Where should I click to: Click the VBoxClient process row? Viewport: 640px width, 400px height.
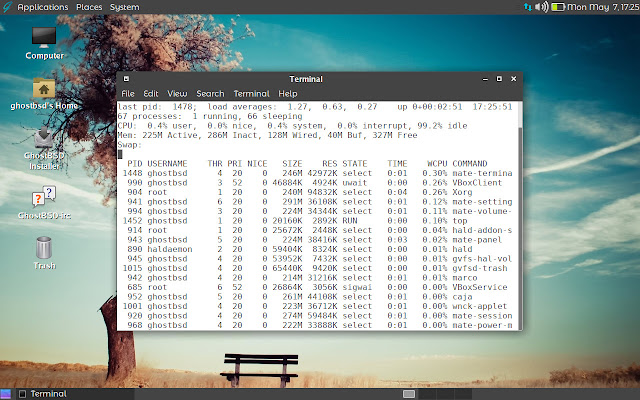click(315, 182)
